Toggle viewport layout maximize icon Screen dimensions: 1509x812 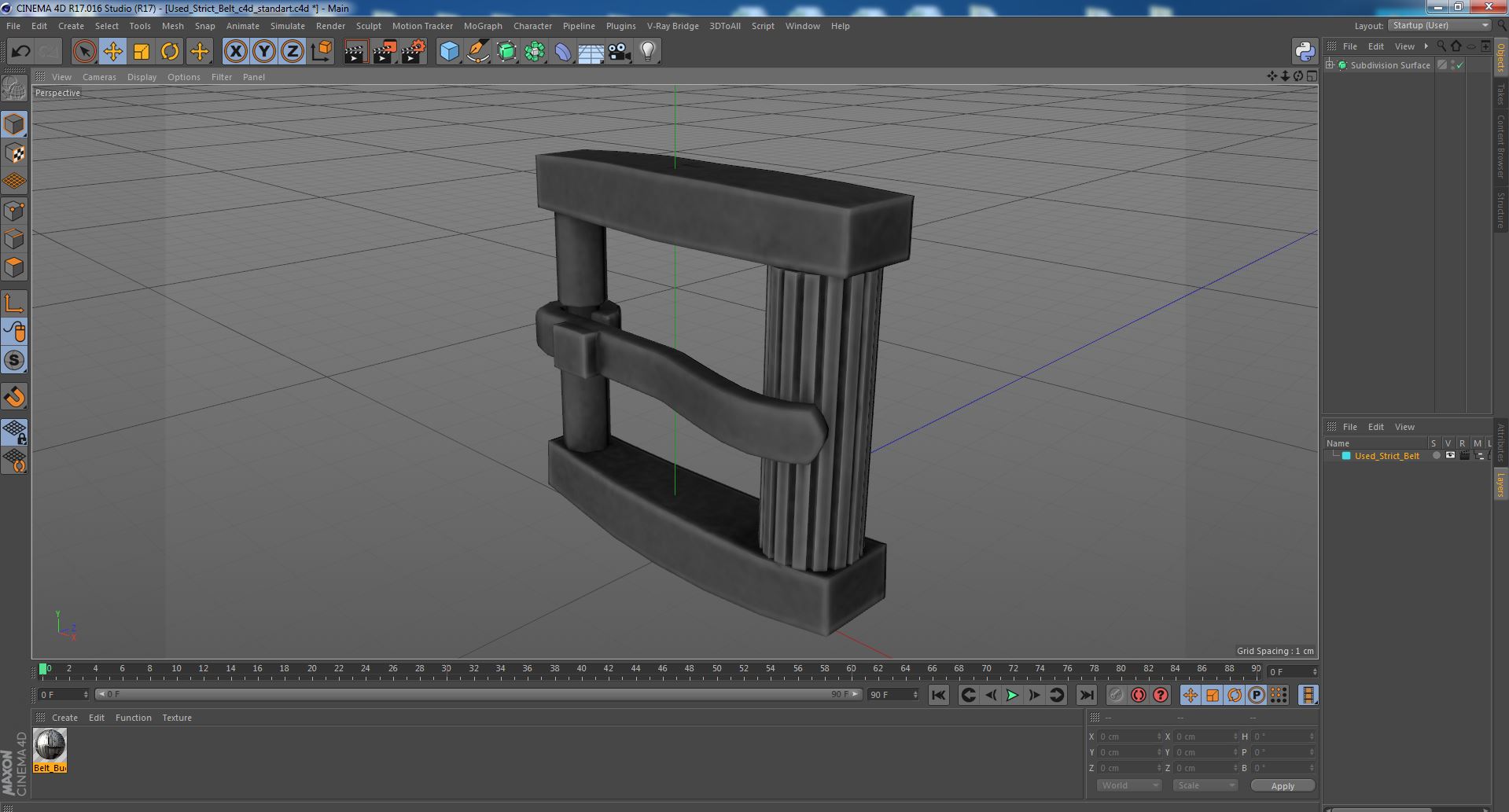click(1312, 76)
